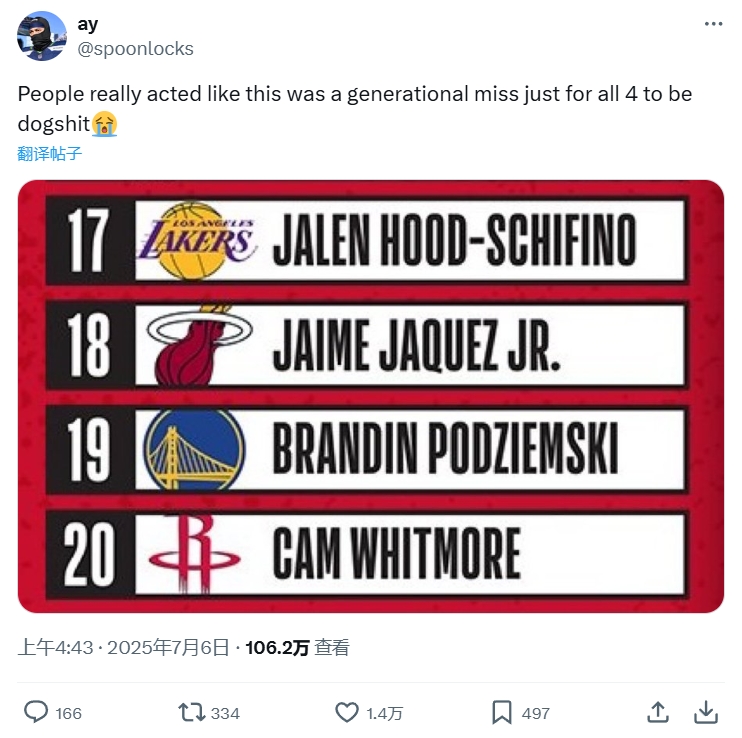Download the post media
Image resolution: width=742 pixels, height=738 pixels.
pyautogui.click(x=706, y=712)
